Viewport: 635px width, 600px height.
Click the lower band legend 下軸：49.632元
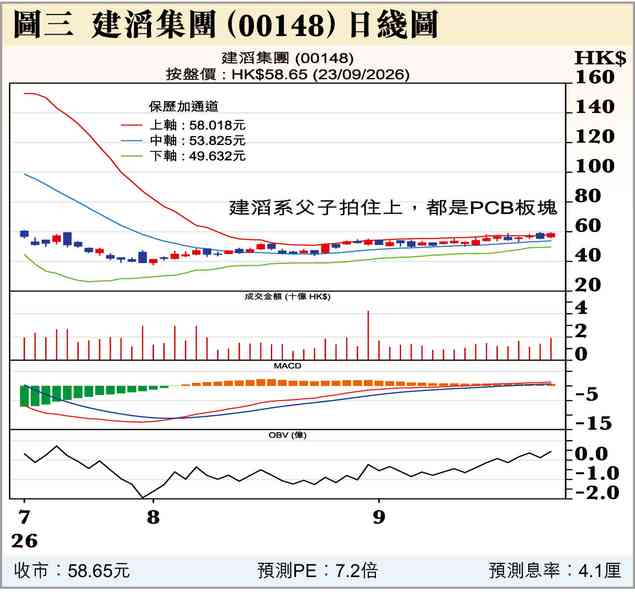[198, 156]
